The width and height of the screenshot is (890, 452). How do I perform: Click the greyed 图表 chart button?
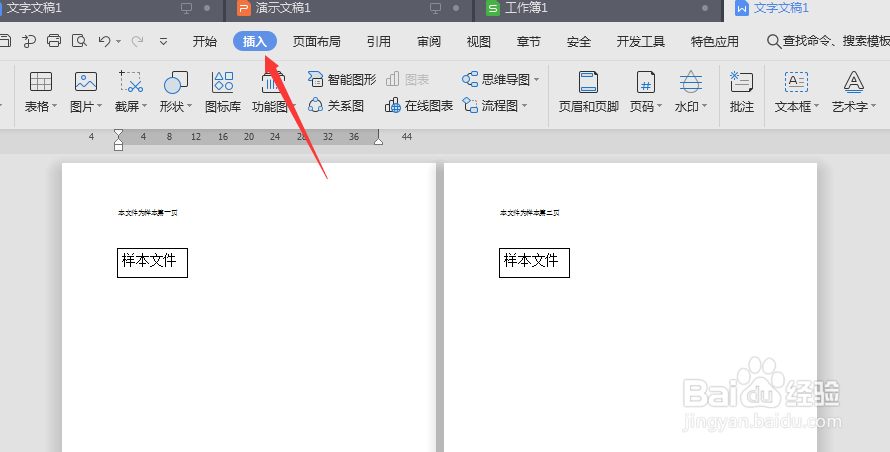pos(408,79)
